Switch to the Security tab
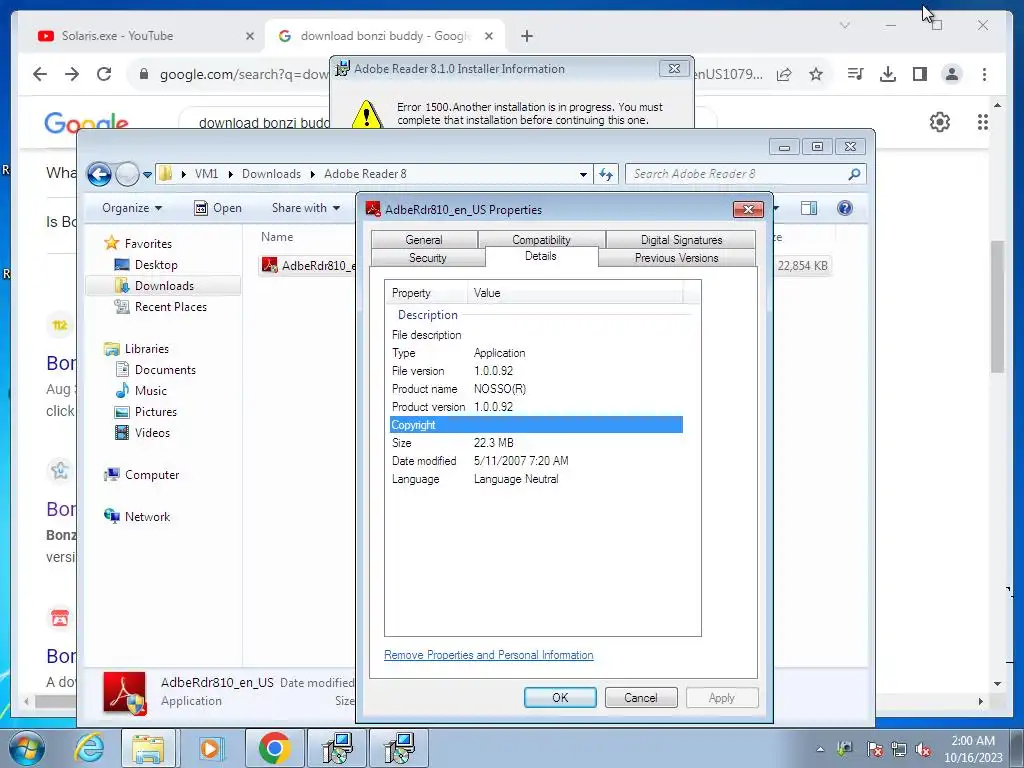 click(428, 258)
